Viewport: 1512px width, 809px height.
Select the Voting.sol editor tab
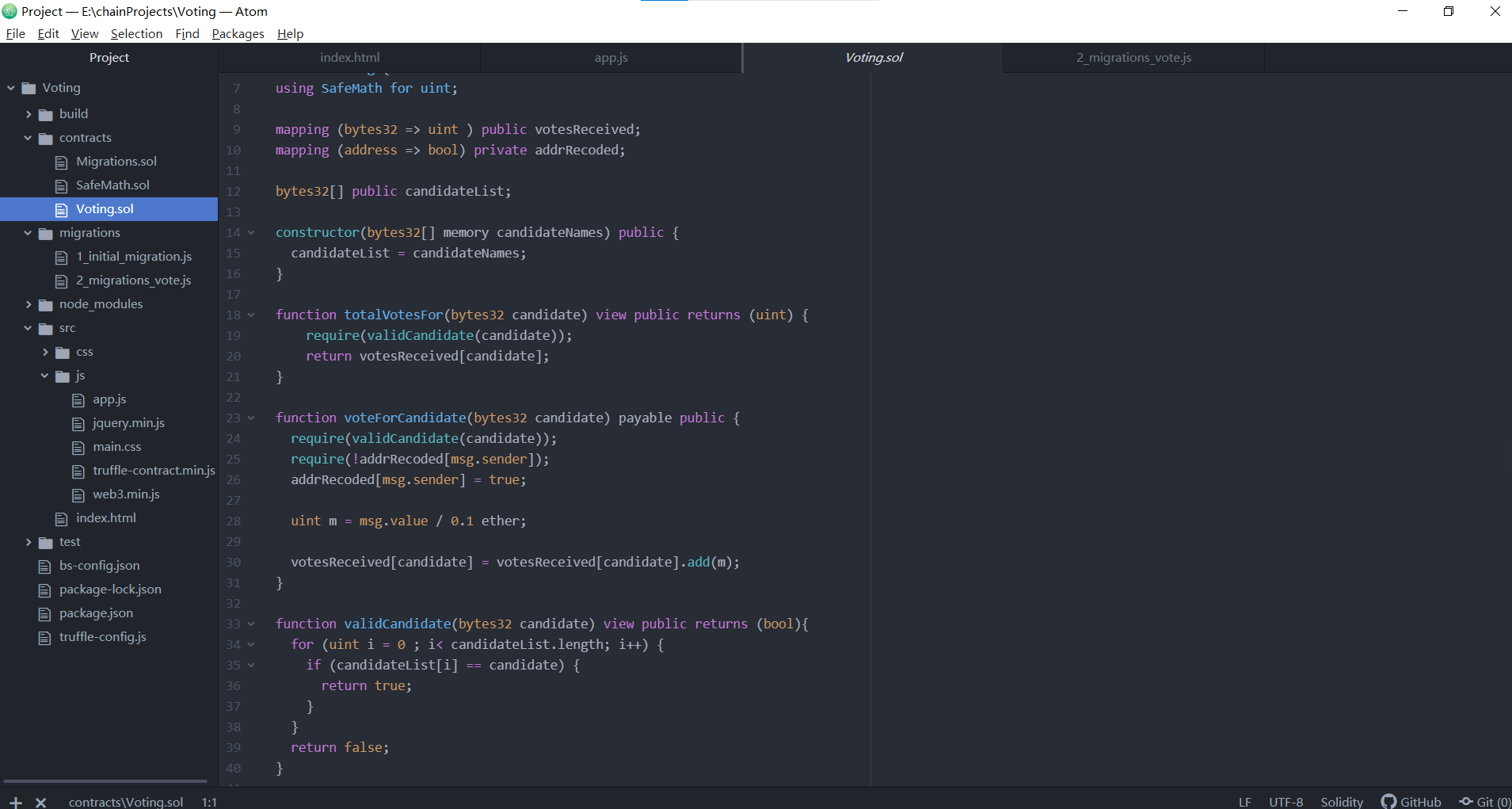tap(873, 58)
